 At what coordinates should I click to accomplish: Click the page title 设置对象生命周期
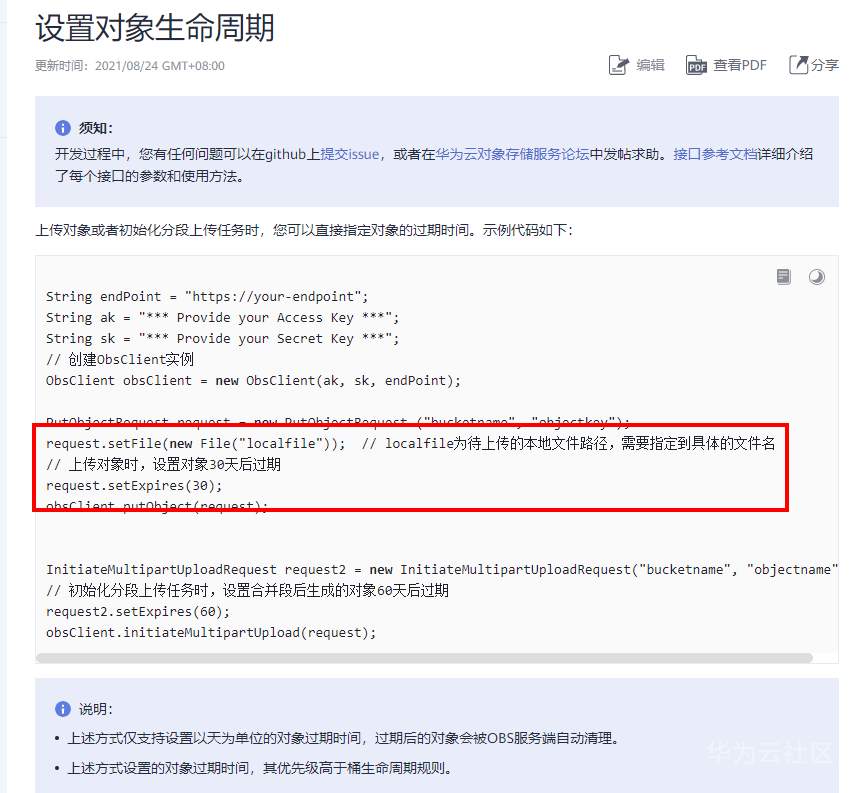[155, 28]
